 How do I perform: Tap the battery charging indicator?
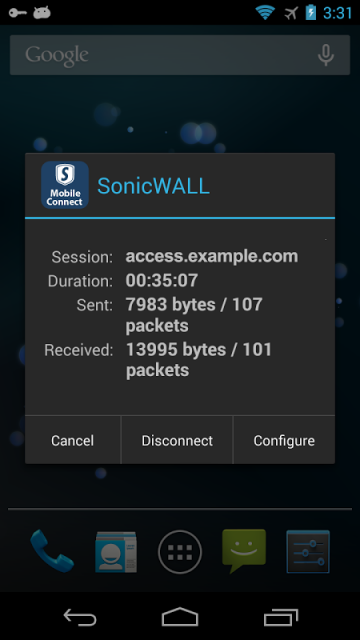click(x=311, y=12)
